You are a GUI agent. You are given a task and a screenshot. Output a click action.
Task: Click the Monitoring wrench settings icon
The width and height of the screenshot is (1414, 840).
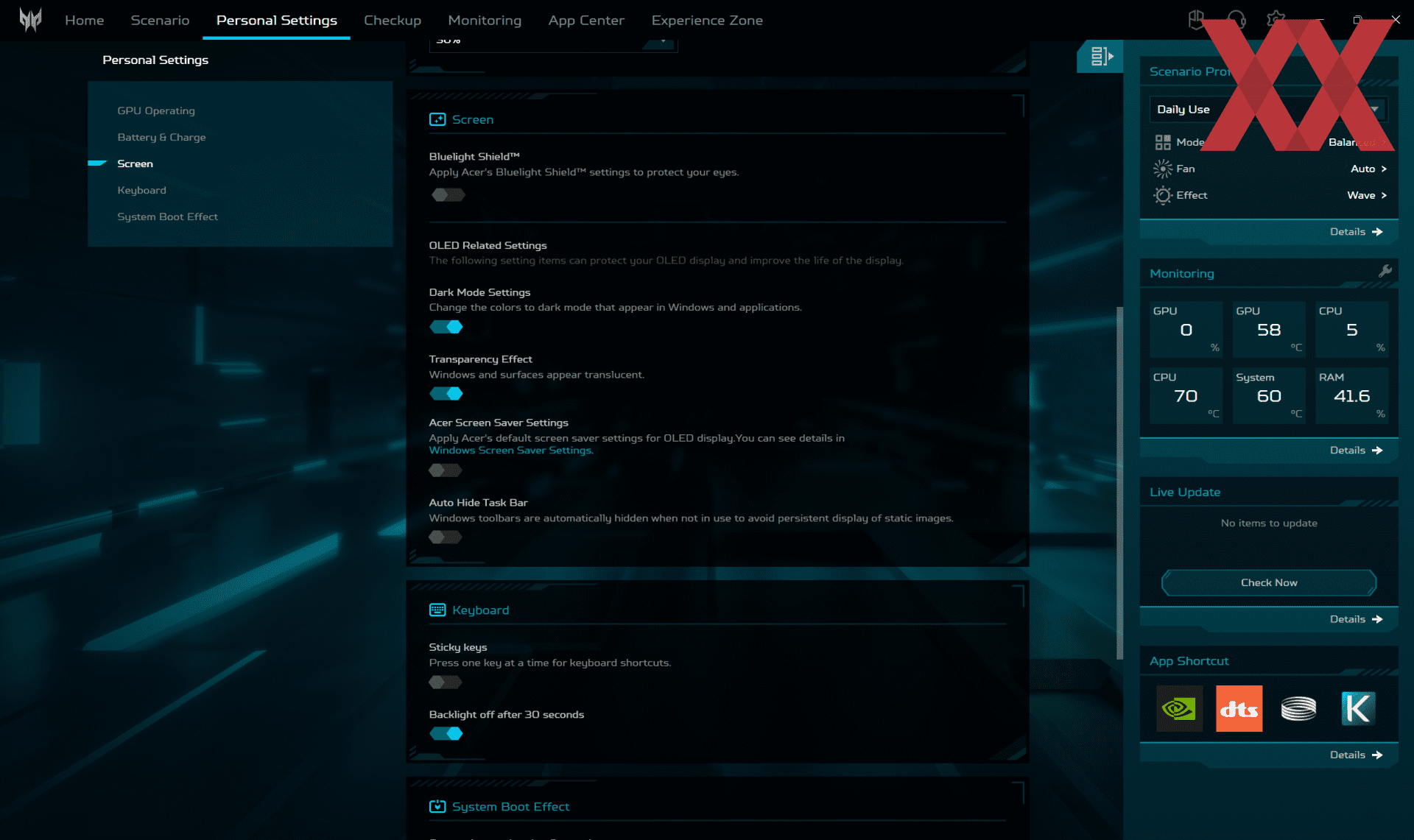click(x=1385, y=271)
